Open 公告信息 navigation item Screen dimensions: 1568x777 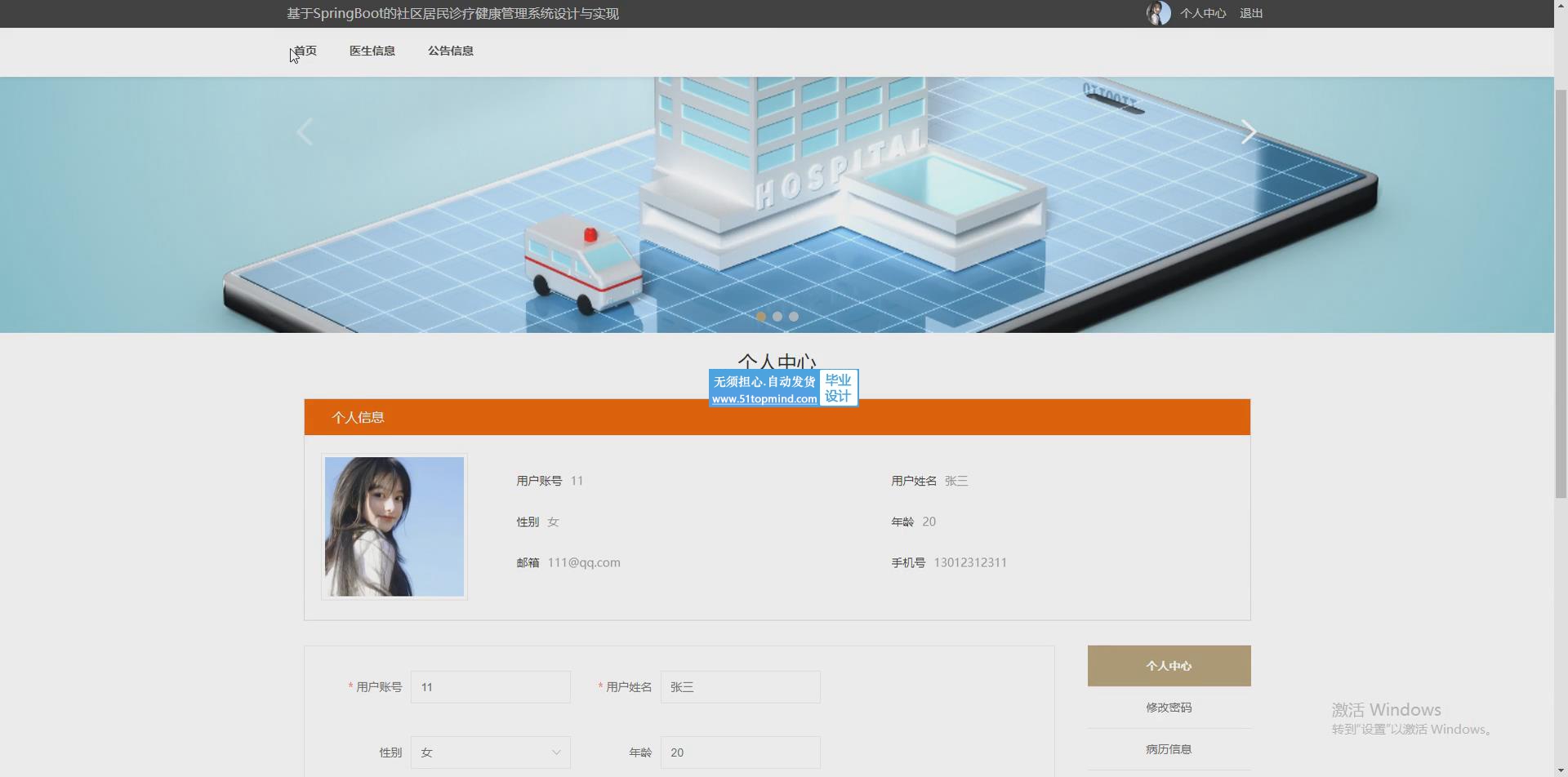(451, 51)
